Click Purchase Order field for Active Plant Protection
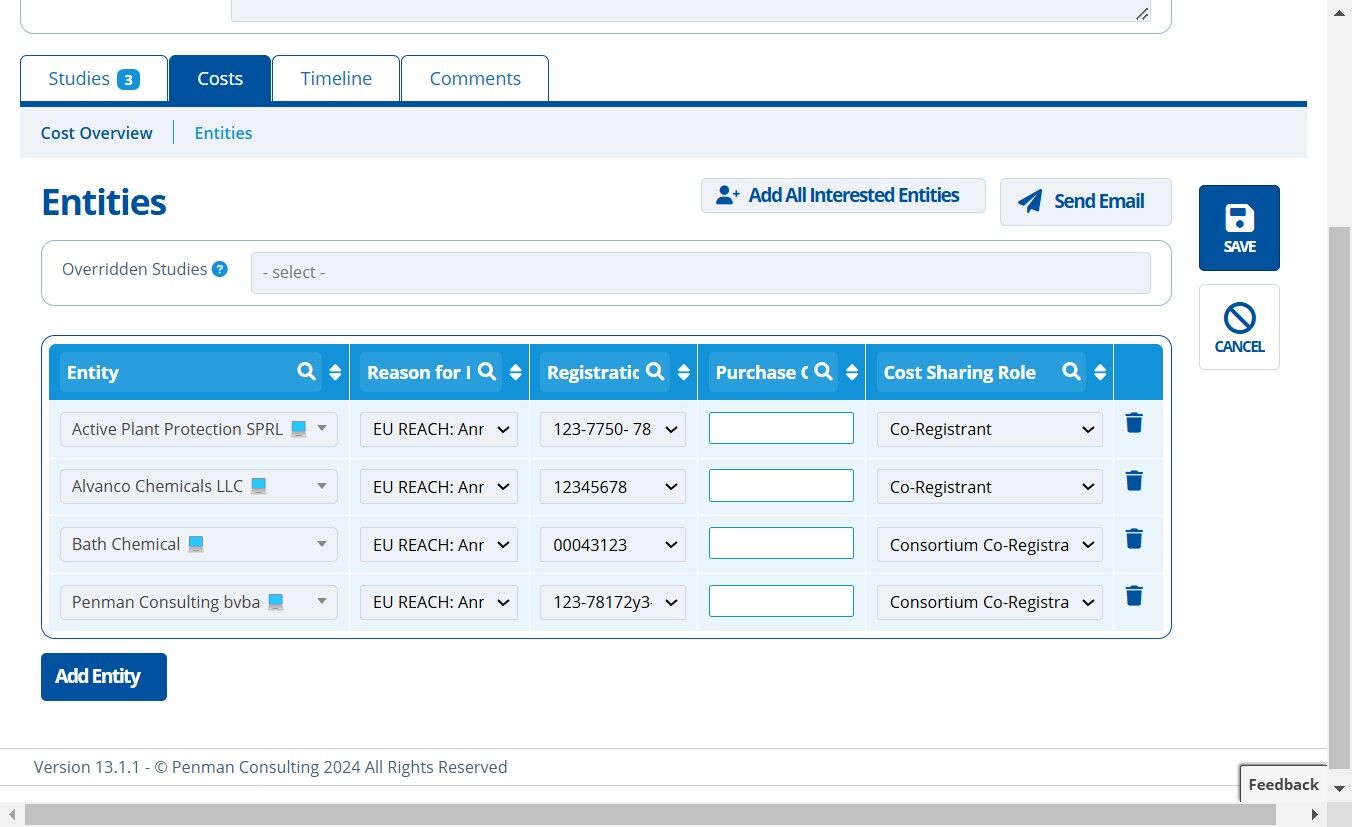 pyautogui.click(x=781, y=428)
